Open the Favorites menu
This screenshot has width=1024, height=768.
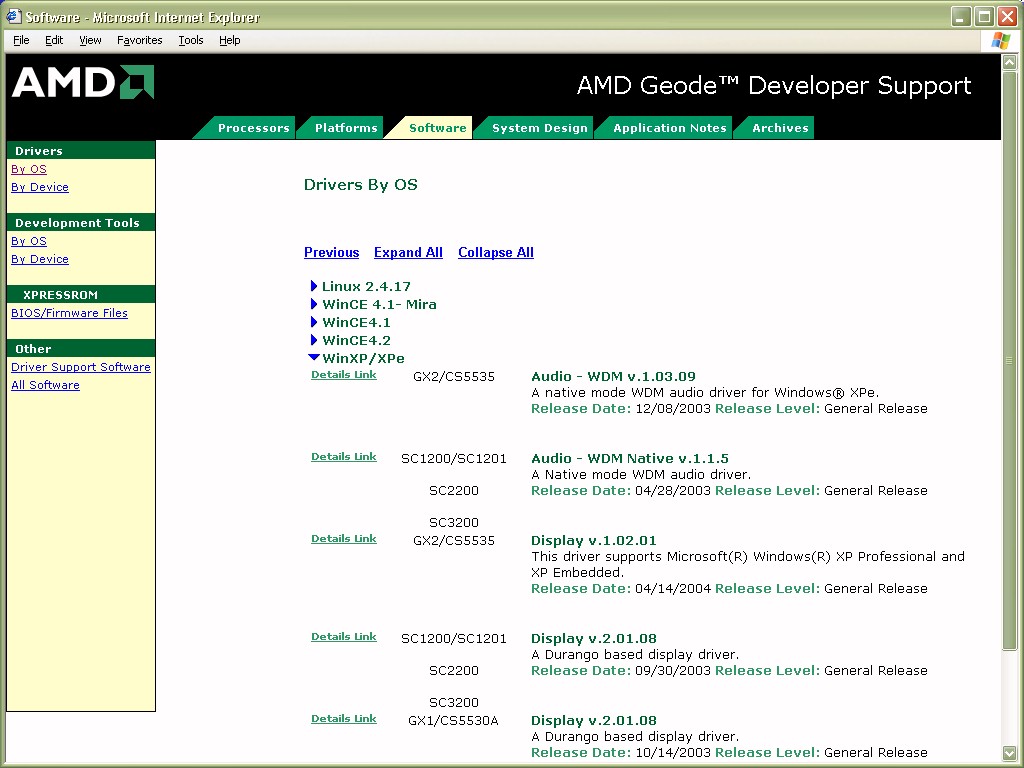pos(139,40)
